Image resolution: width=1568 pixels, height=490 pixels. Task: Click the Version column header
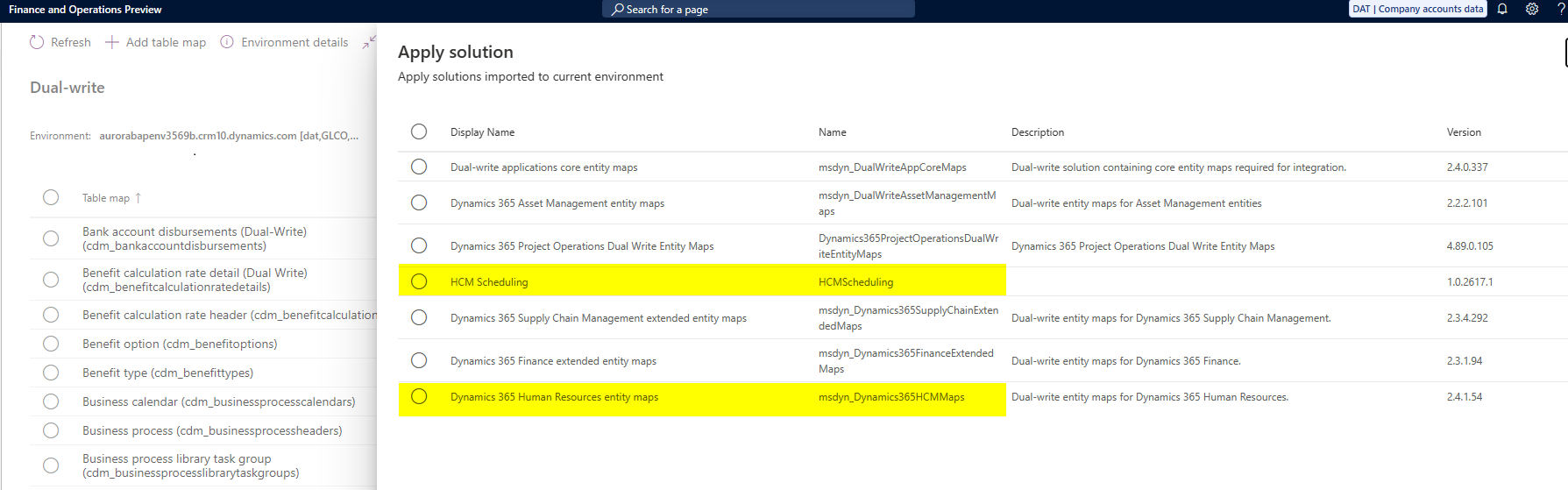tap(1464, 132)
